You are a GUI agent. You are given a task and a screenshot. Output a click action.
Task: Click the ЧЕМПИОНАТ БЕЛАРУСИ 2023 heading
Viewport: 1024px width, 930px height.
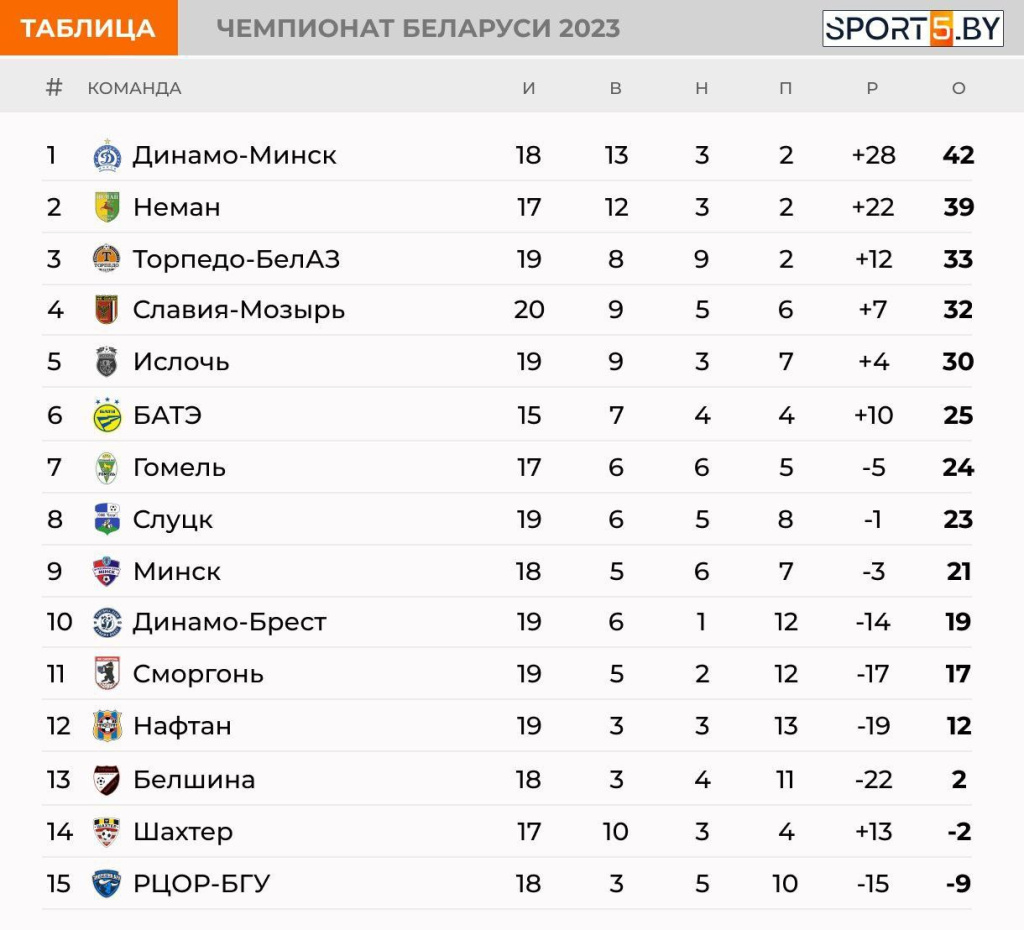[x=418, y=29]
